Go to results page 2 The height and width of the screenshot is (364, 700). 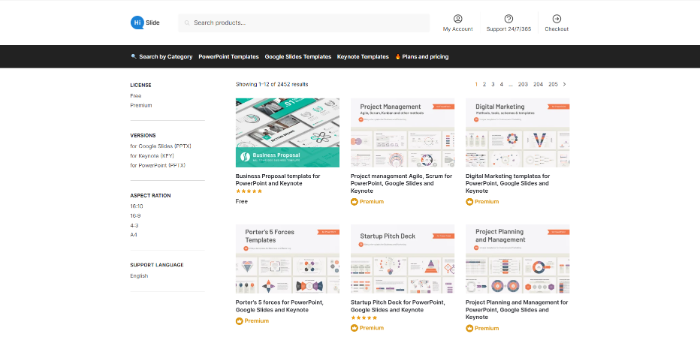click(484, 84)
